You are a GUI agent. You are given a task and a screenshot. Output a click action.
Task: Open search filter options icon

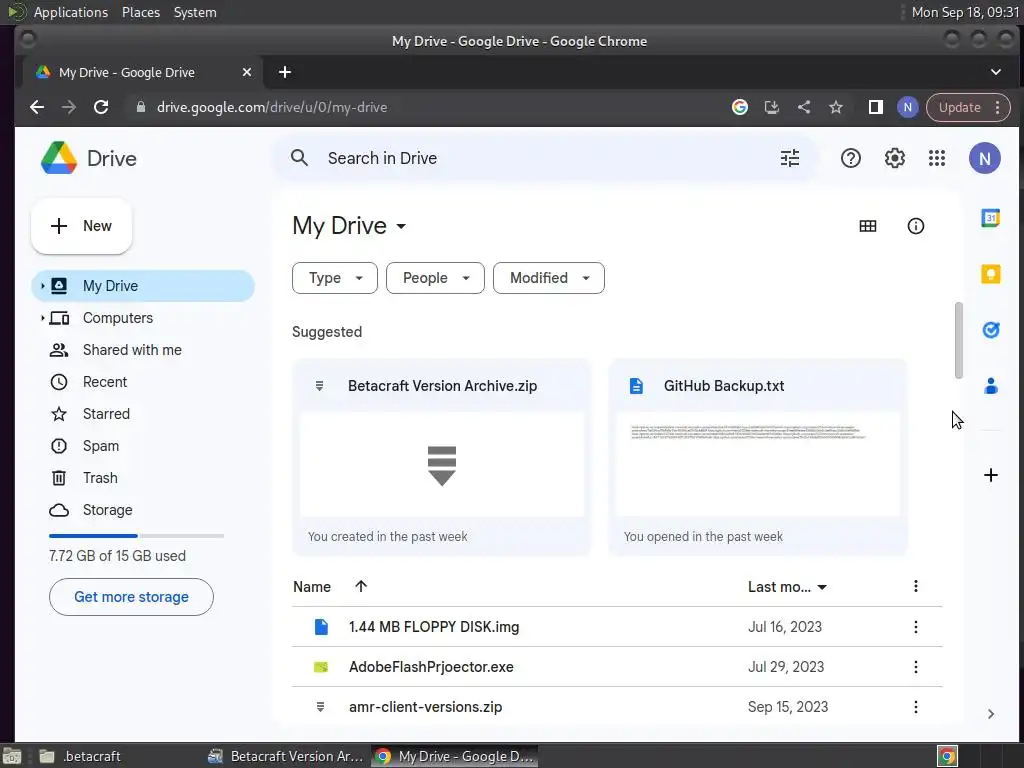[x=790, y=158]
